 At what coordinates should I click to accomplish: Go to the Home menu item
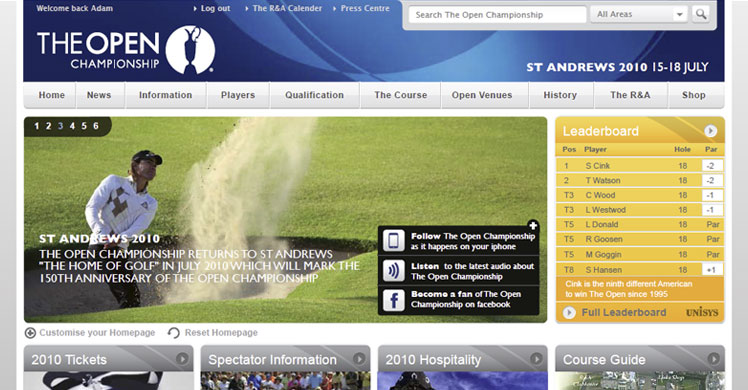point(52,95)
